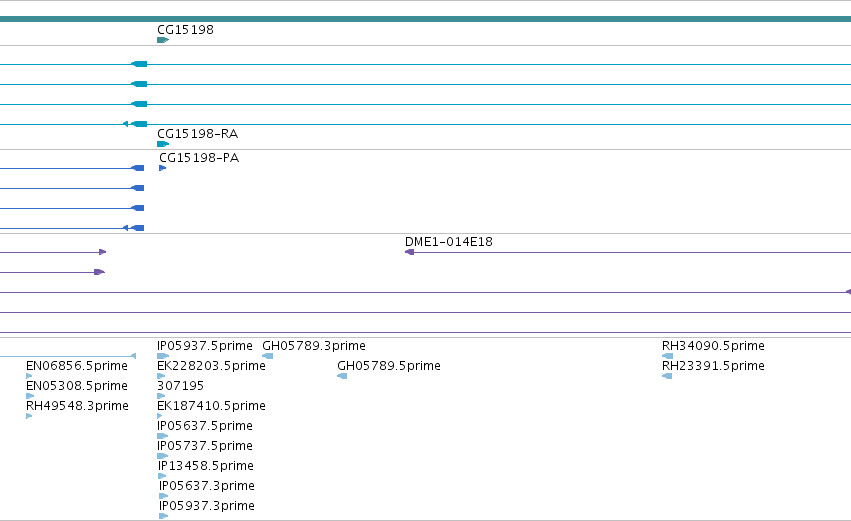The height and width of the screenshot is (521, 851).
Task: Click the RH49548.3prime label
Action: pyautogui.click(x=77, y=406)
